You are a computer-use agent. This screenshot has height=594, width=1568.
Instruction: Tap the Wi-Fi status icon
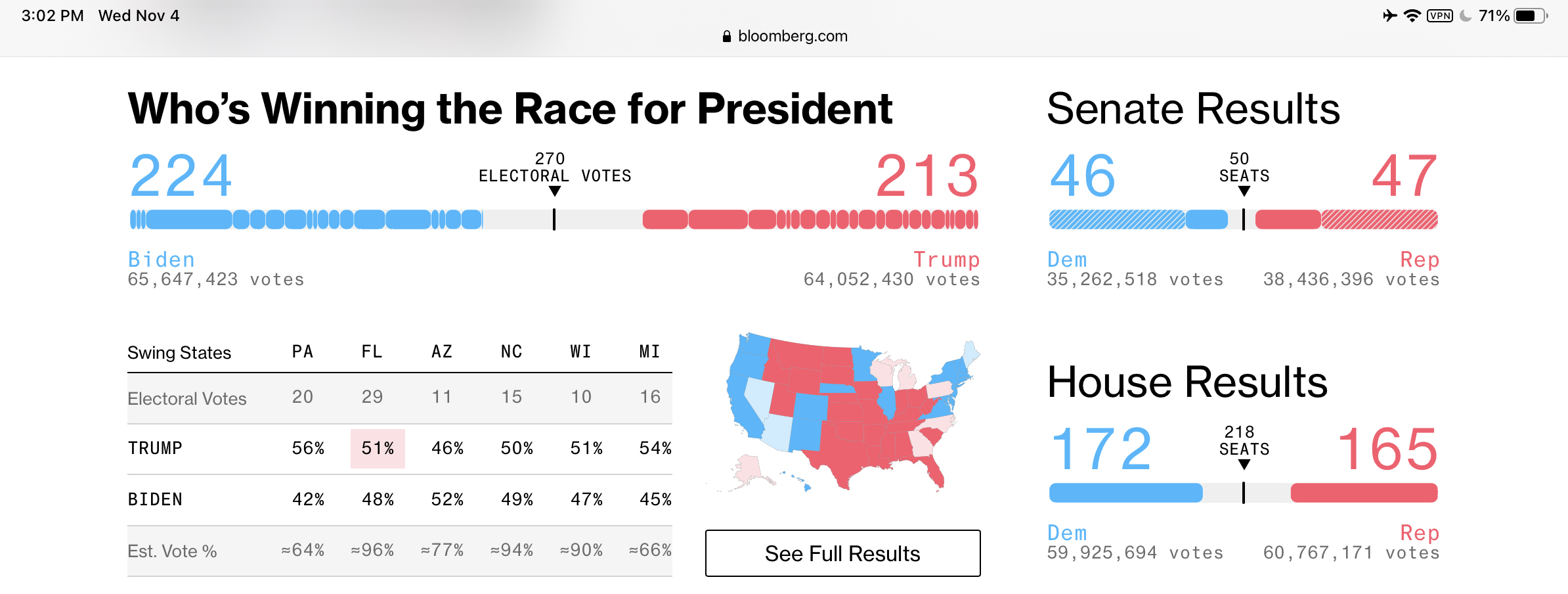[x=1412, y=16]
